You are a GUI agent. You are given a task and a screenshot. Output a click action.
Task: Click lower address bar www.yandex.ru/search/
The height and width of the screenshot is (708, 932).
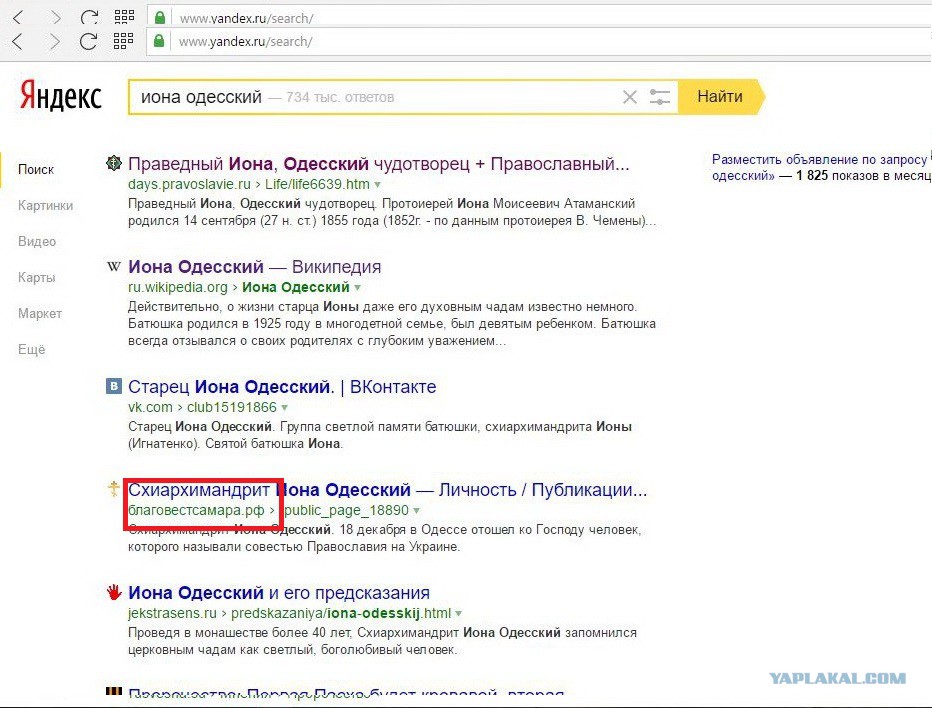coord(245,42)
